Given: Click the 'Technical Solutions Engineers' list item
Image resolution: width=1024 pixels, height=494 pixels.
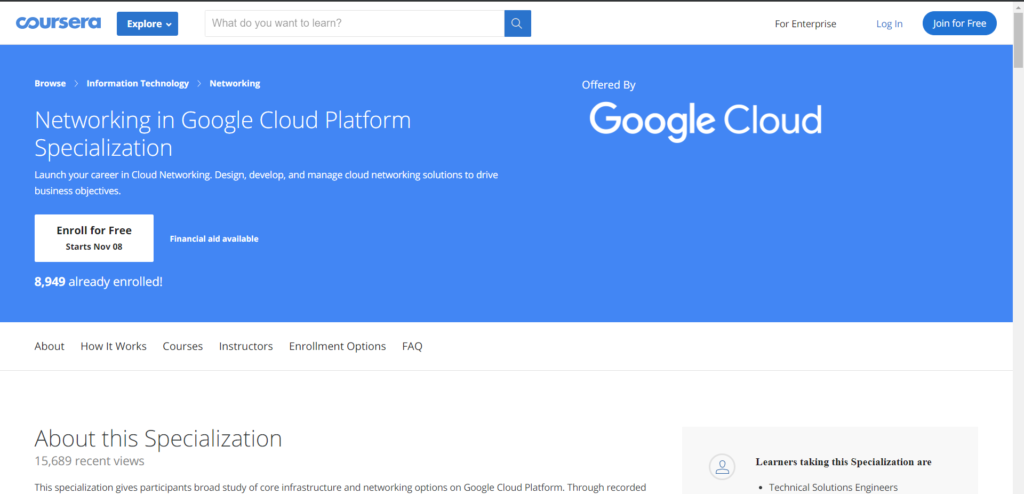Looking at the screenshot, I should (833, 487).
